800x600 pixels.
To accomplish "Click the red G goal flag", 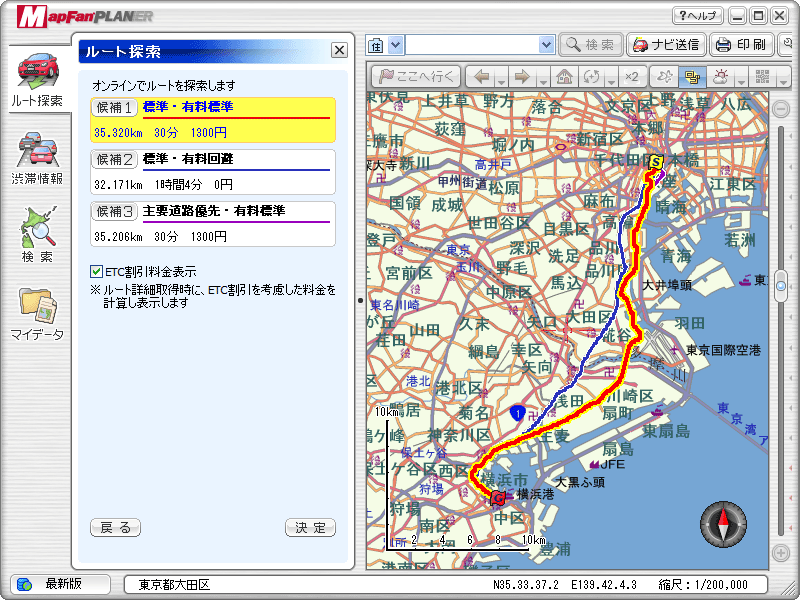I will (x=497, y=497).
